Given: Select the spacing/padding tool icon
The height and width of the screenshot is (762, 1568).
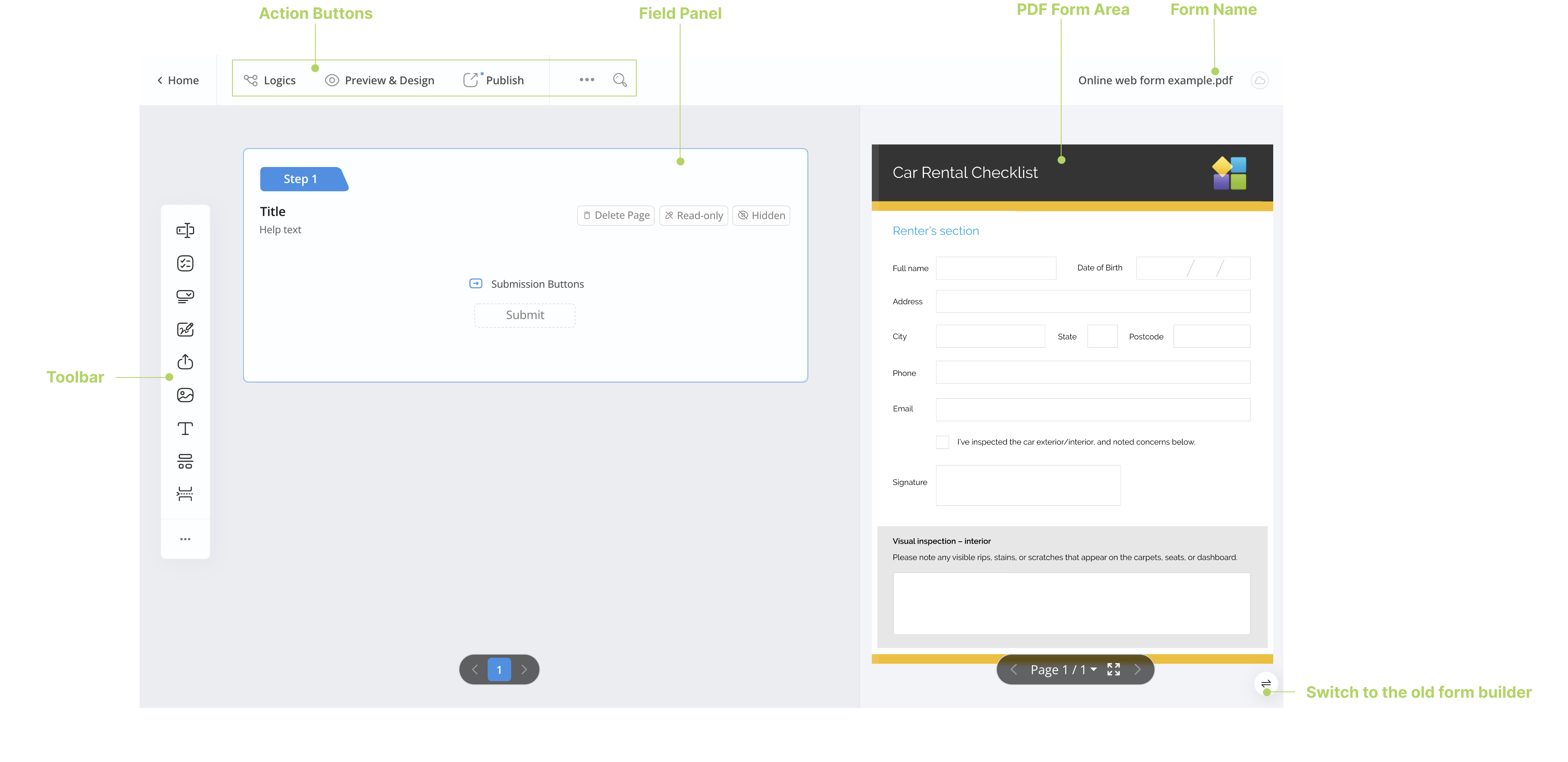Looking at the screenshot, I should tap(185, 494).
